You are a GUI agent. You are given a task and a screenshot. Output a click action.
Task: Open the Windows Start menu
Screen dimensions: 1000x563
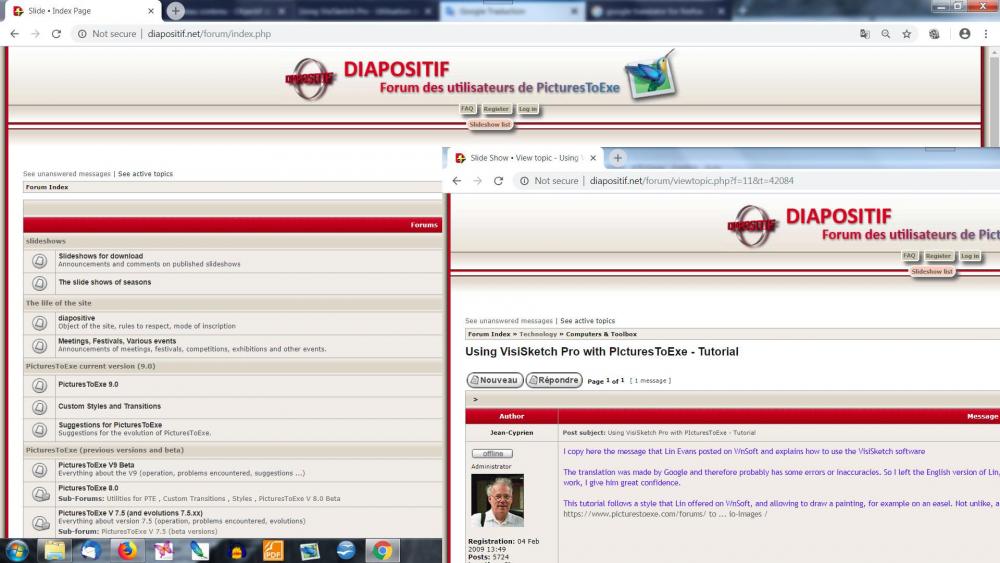coord(17,550)
